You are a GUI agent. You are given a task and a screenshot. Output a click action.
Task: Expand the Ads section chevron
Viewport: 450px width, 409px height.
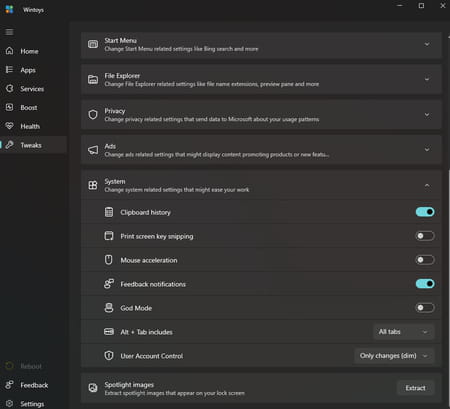coord(427,150)
